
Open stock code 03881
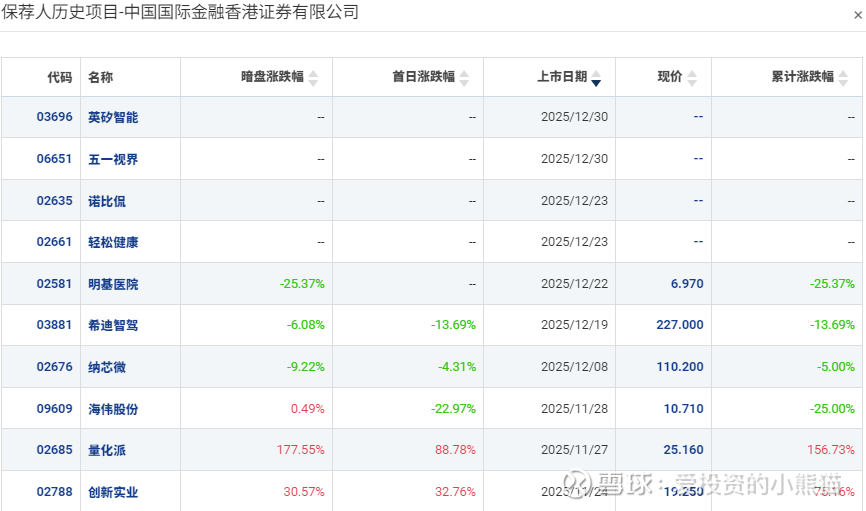click(x=55, y=325)
